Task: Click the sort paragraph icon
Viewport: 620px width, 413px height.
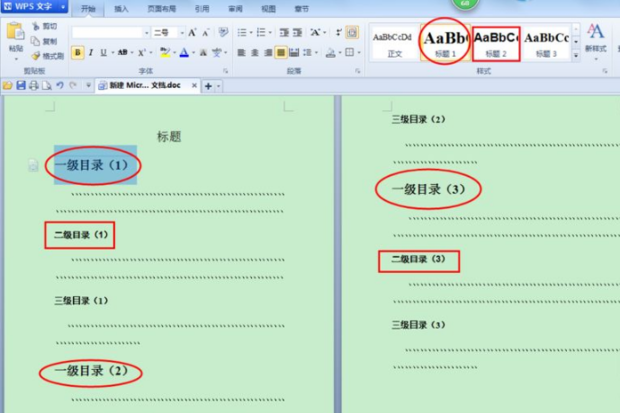Action: pyautogui.click(x=339, y=32)
